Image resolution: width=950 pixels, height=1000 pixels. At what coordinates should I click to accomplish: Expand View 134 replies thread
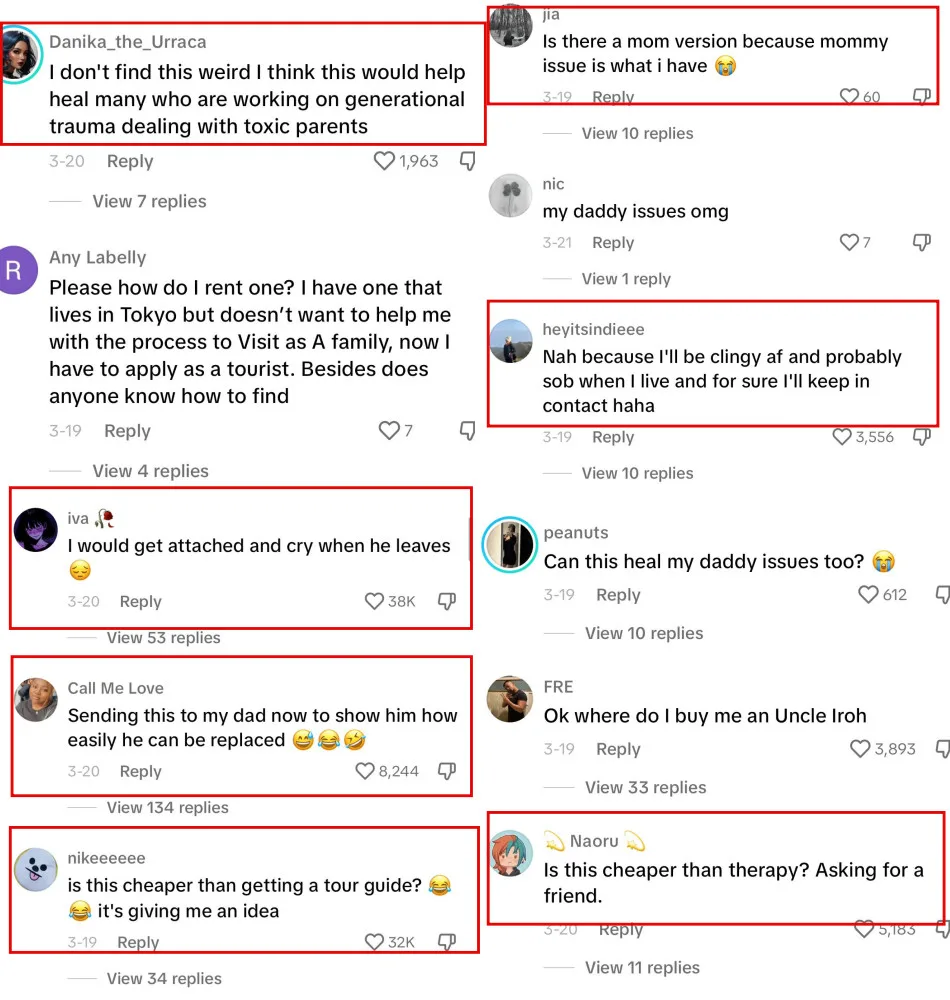(167, 807)
